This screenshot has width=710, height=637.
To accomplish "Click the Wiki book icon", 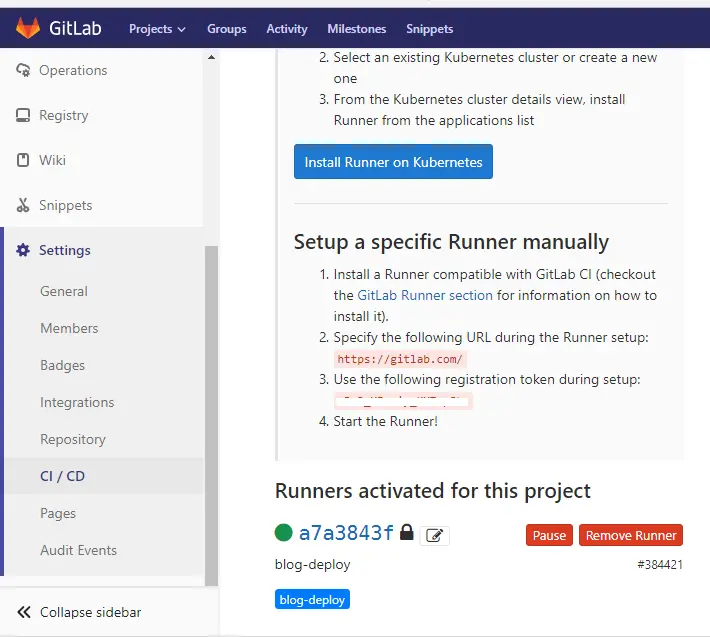I will tap(23, 160).
